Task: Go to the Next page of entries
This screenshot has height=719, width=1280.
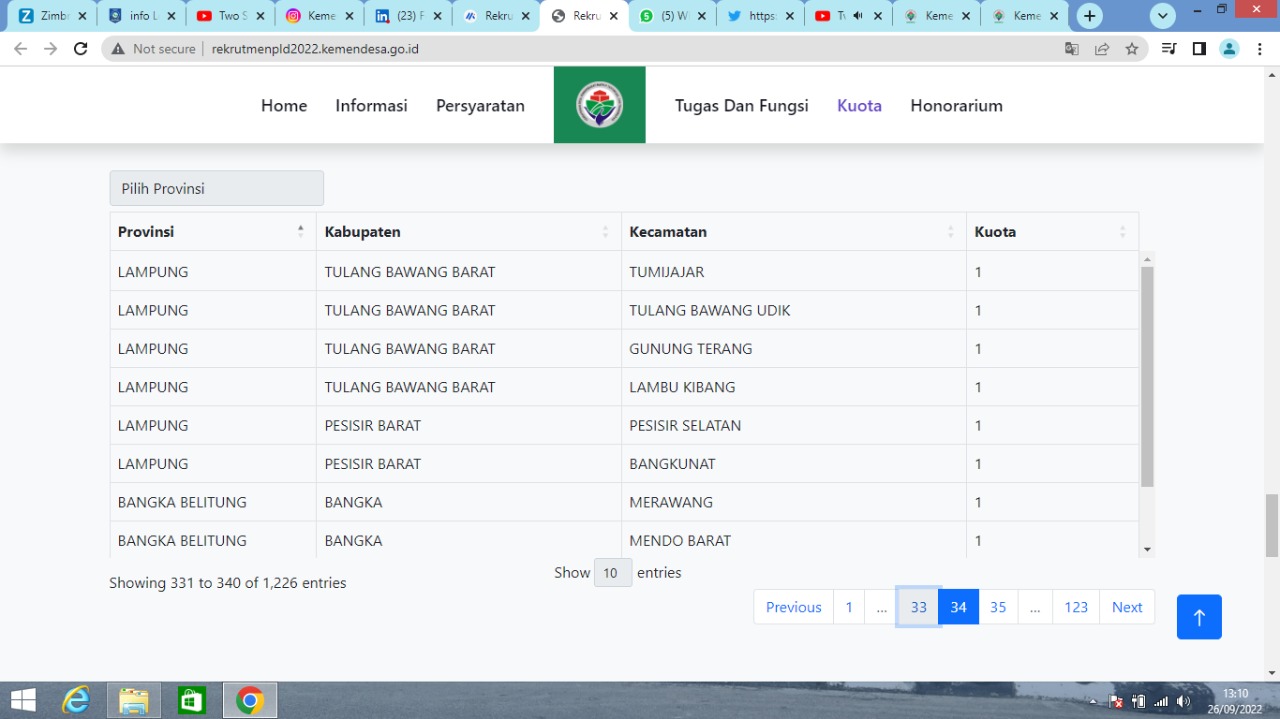Action: point(1126,607)
